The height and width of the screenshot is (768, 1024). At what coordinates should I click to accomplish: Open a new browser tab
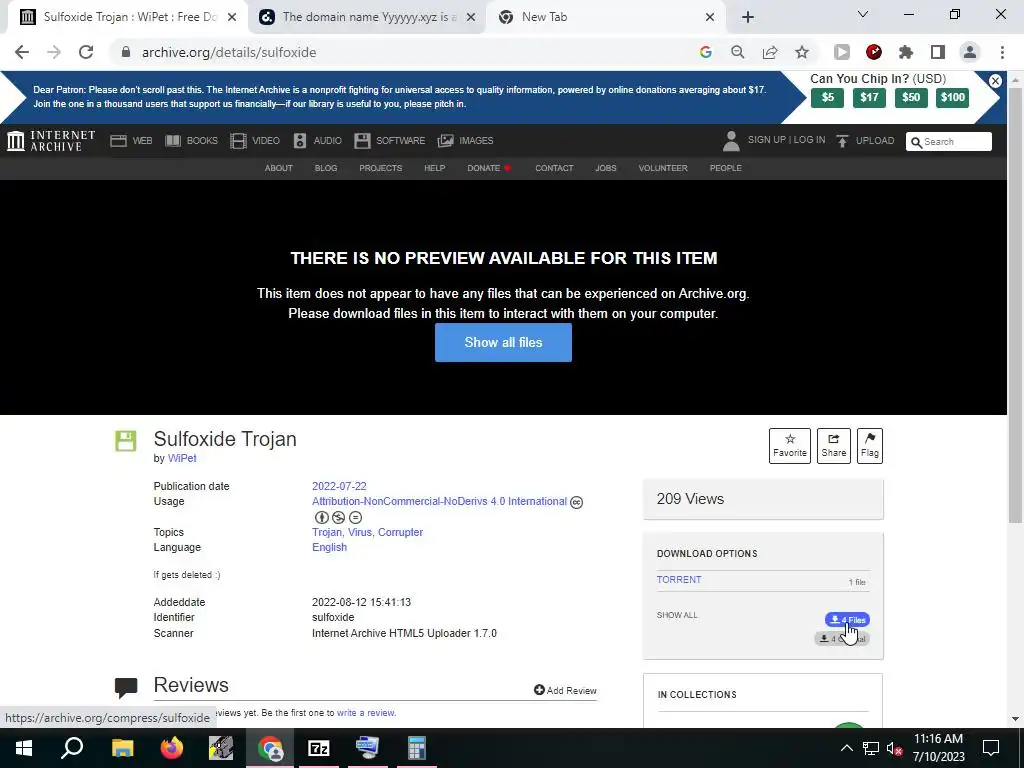click(748, 17)
